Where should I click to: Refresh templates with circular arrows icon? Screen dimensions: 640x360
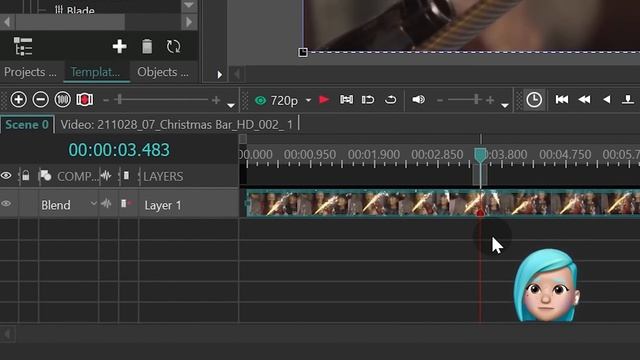tap(173, 46)
